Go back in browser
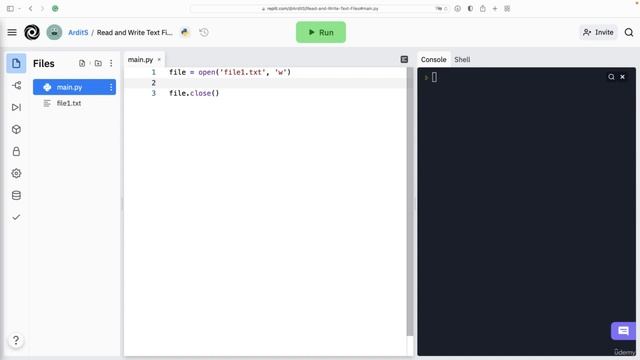640x360 pixels. (31, 8)
